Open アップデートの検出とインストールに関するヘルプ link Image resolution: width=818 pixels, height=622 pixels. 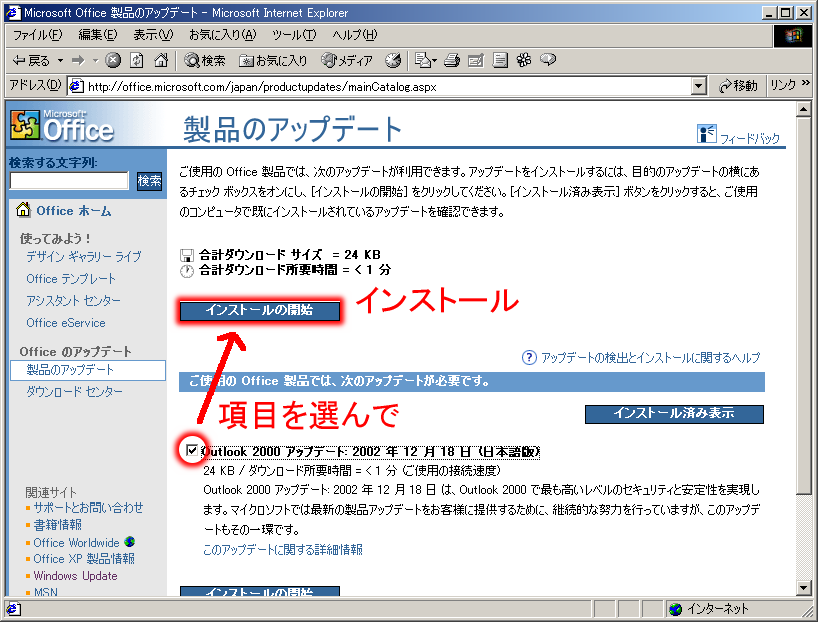[x=651, y=357]
